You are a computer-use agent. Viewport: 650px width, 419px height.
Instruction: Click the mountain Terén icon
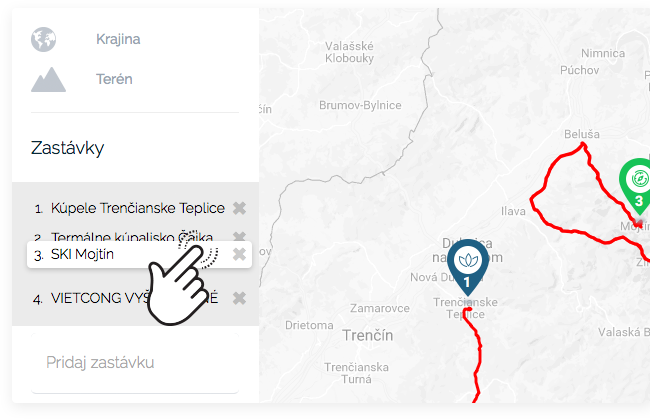point(49,80)
